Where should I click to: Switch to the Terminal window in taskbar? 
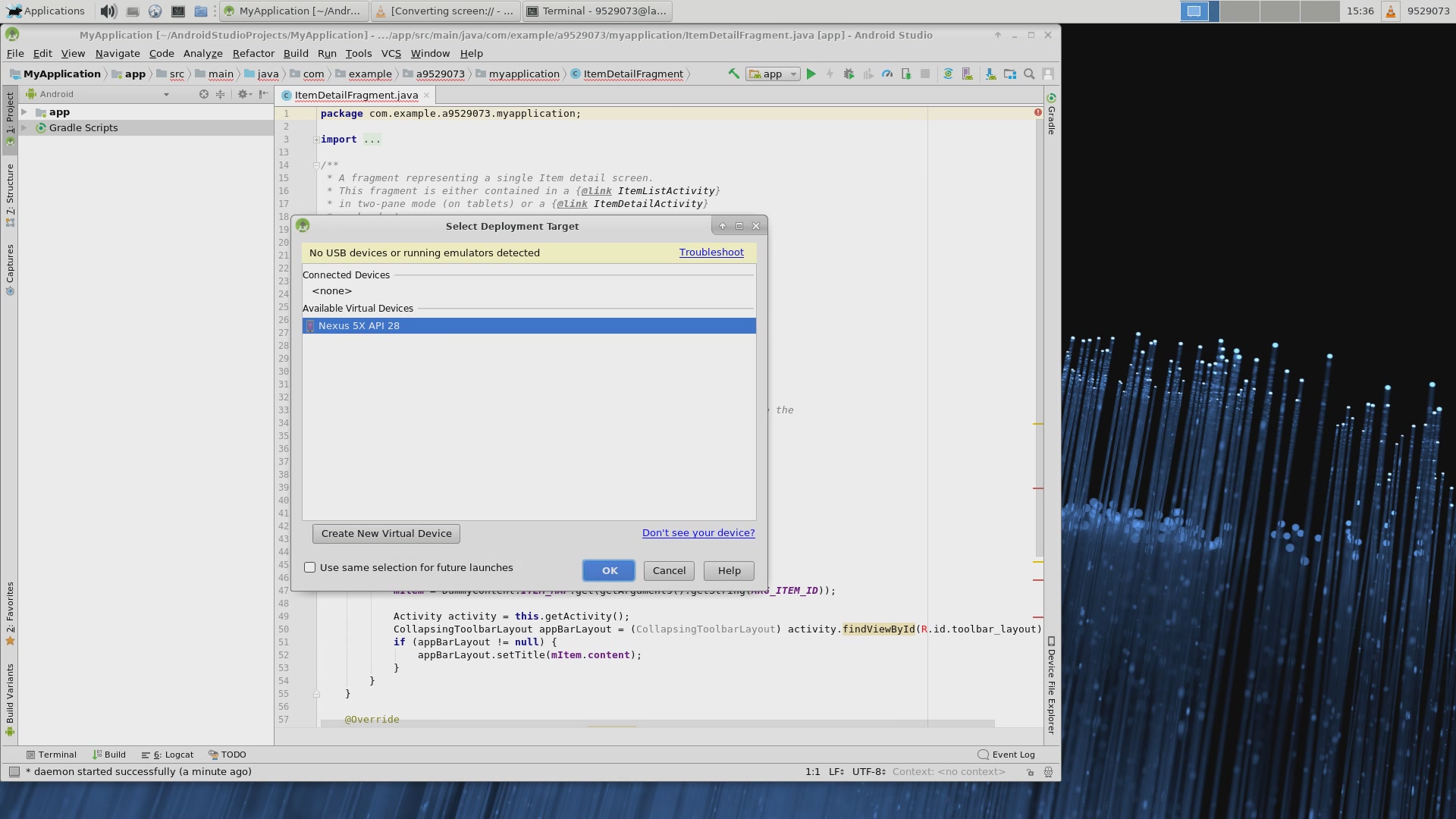coord(598,11)
